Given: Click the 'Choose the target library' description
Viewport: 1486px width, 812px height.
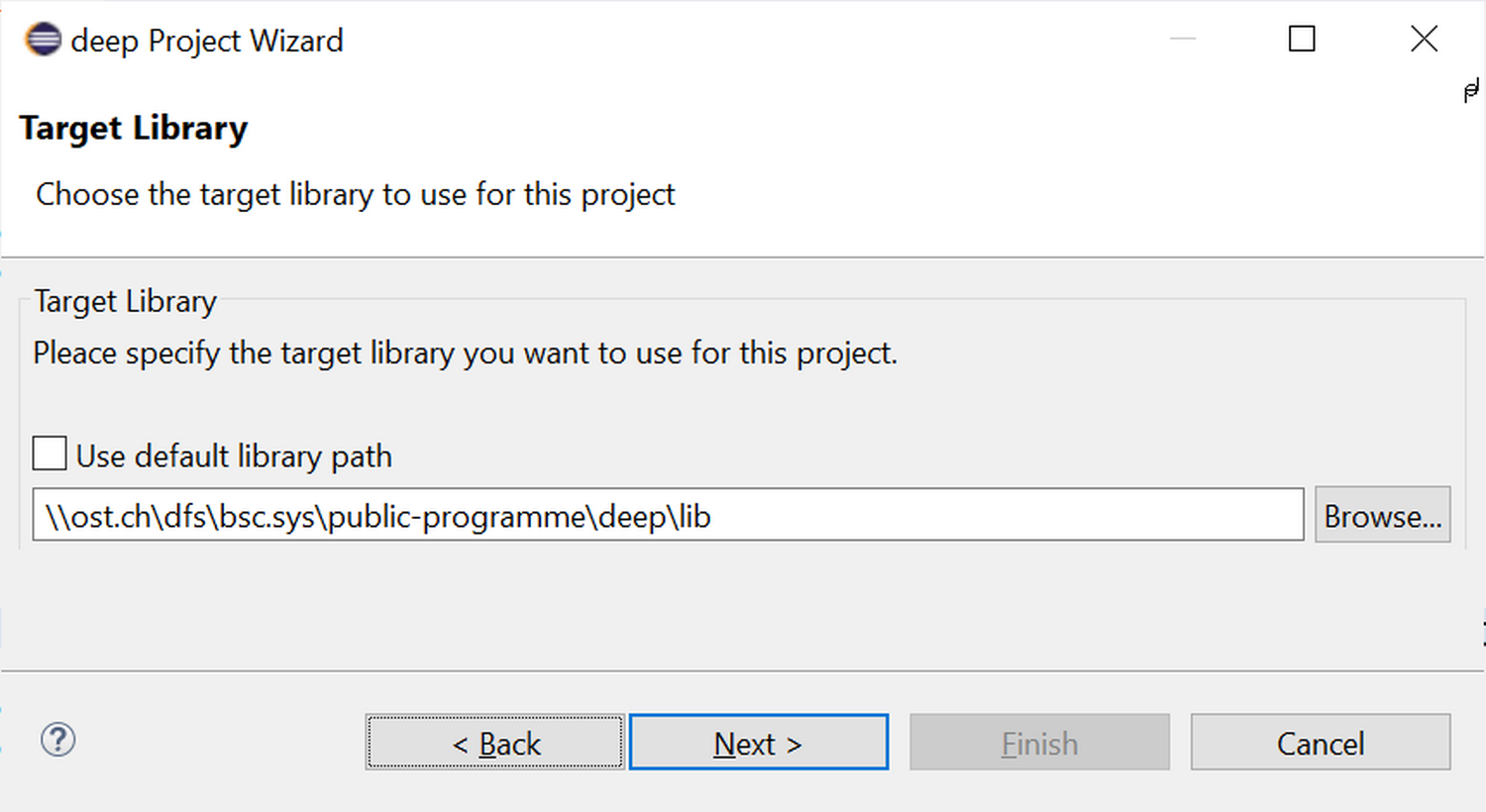Looking at the screenshot, I should 355,195.
